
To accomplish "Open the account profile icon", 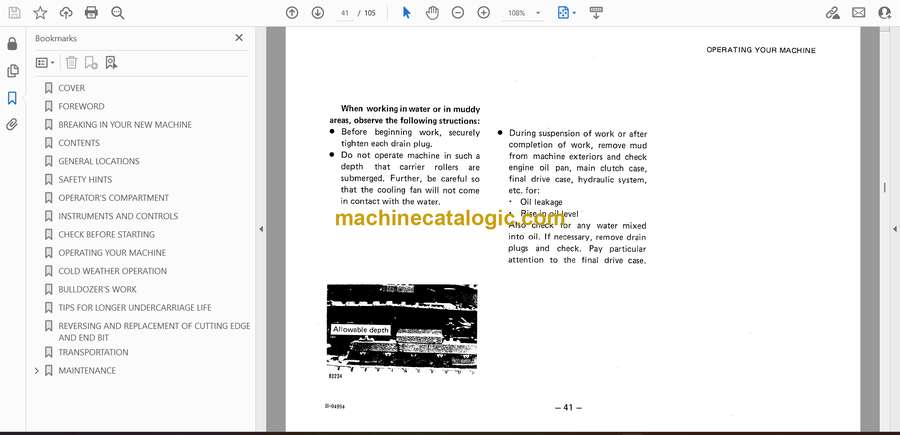I will pos(885,13).
